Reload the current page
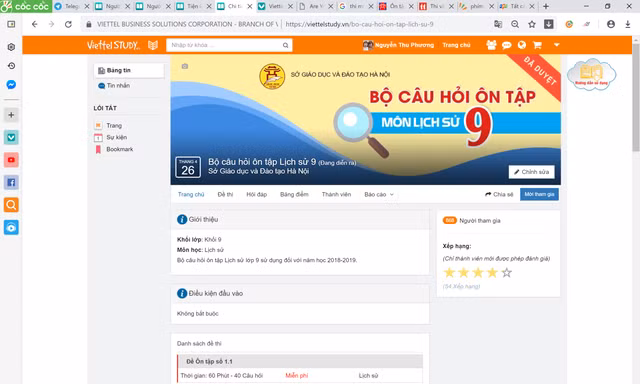 tap(68, 24)
